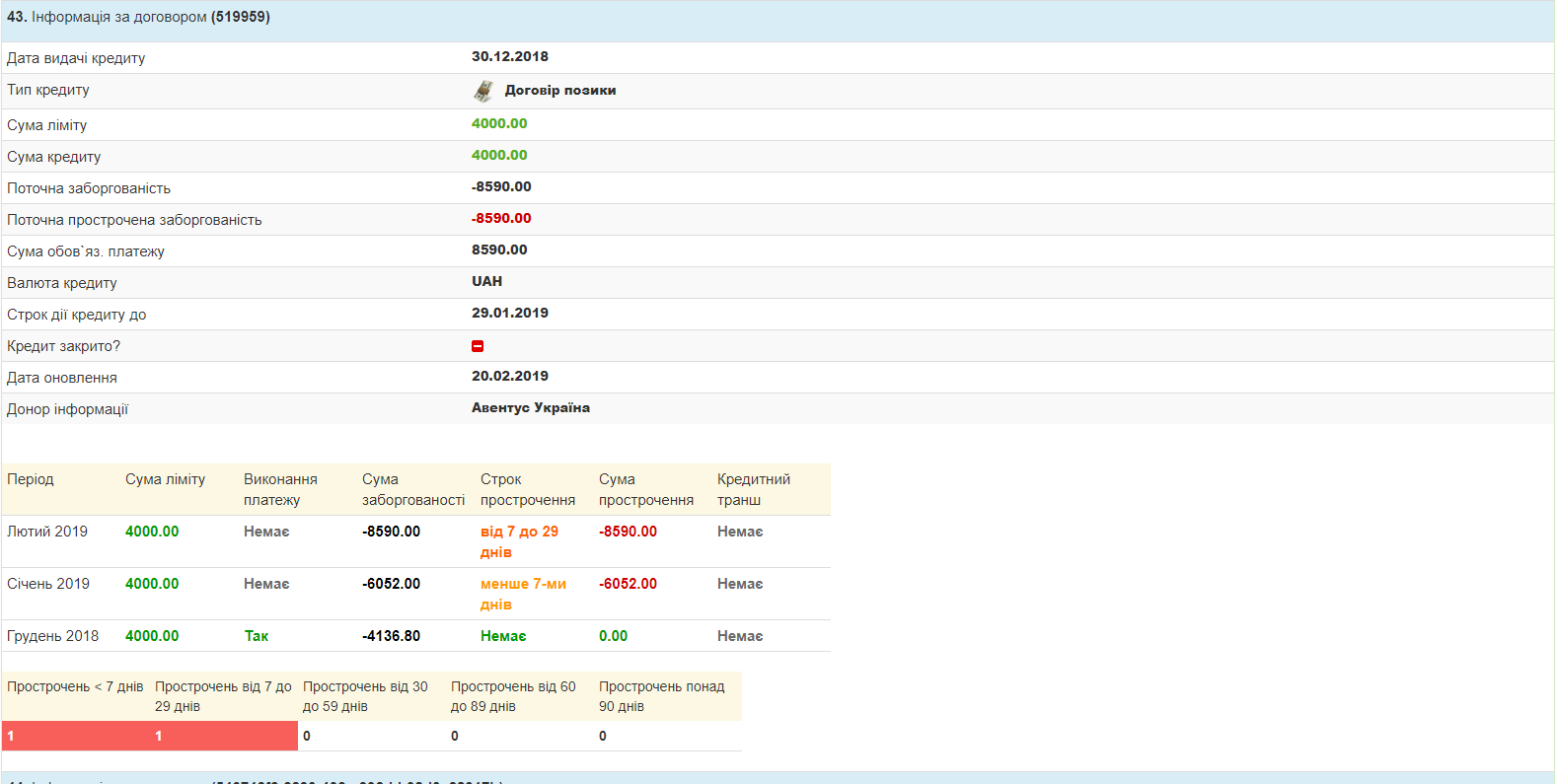The width and height of the screenshot is (1556, 784).
Task: Click the green 'Так' payment status
Action: pos(257,636)
